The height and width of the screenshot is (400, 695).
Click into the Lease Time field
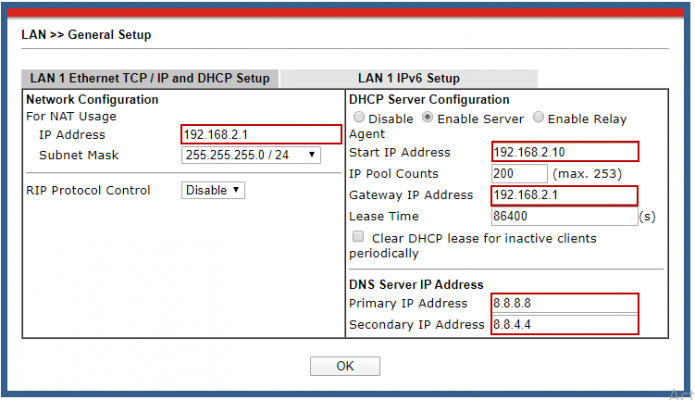click(x=564, y=216)
